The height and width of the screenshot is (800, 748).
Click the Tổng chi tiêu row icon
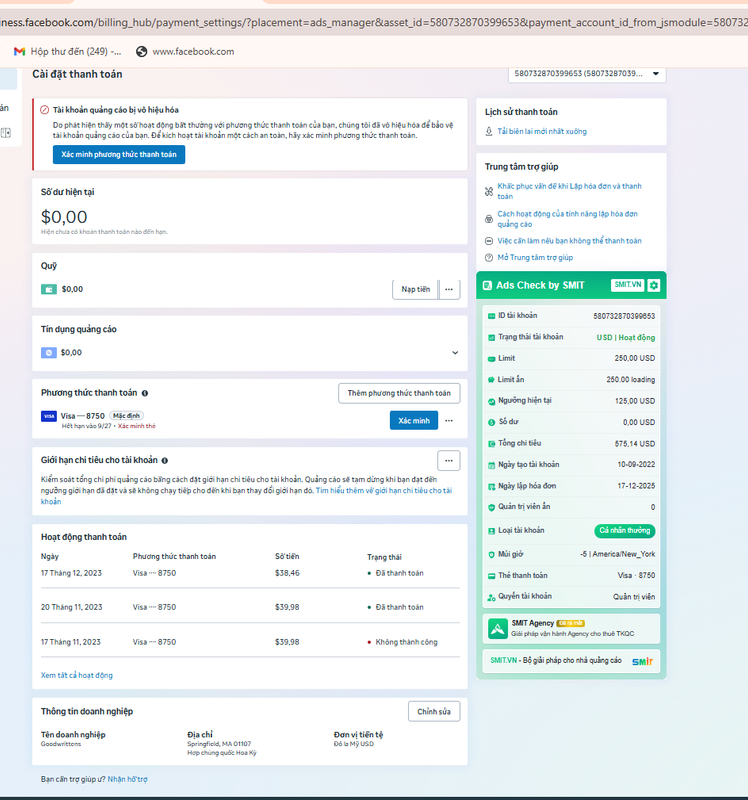pyautogui.click(x=491, y=443)
